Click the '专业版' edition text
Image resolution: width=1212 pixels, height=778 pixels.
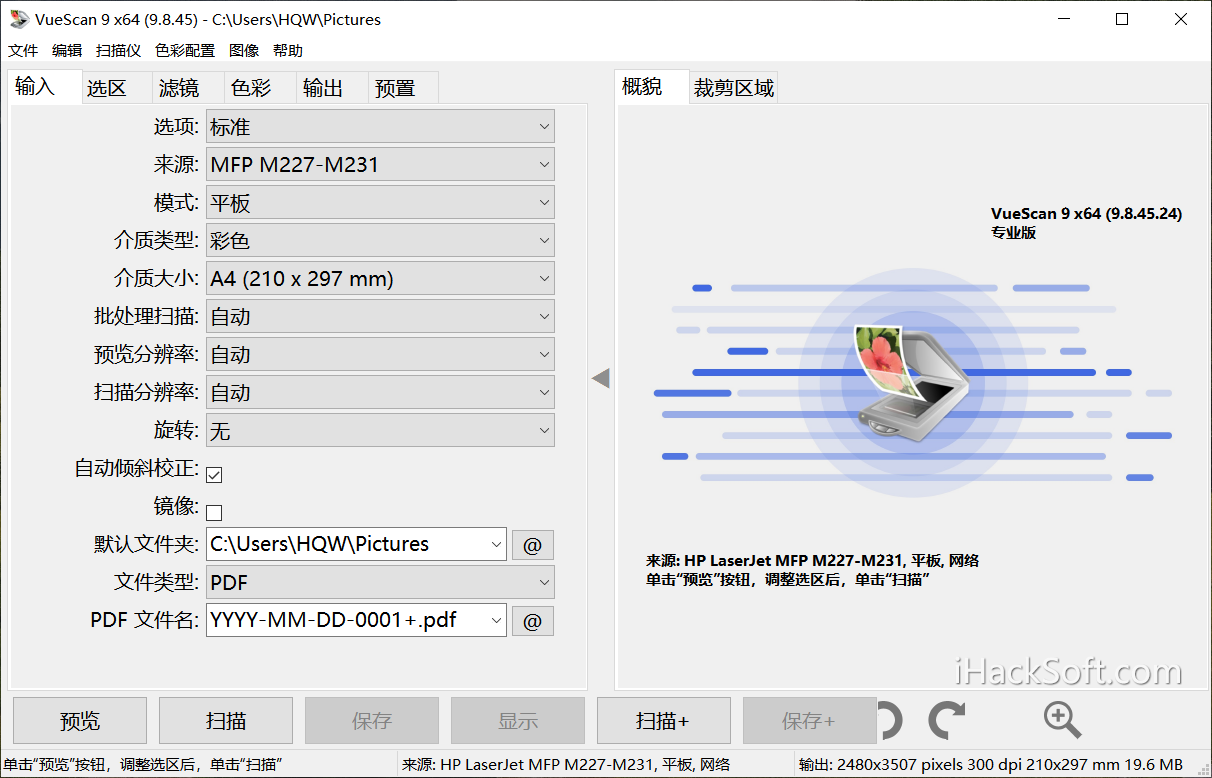[x=1013, y=232]
